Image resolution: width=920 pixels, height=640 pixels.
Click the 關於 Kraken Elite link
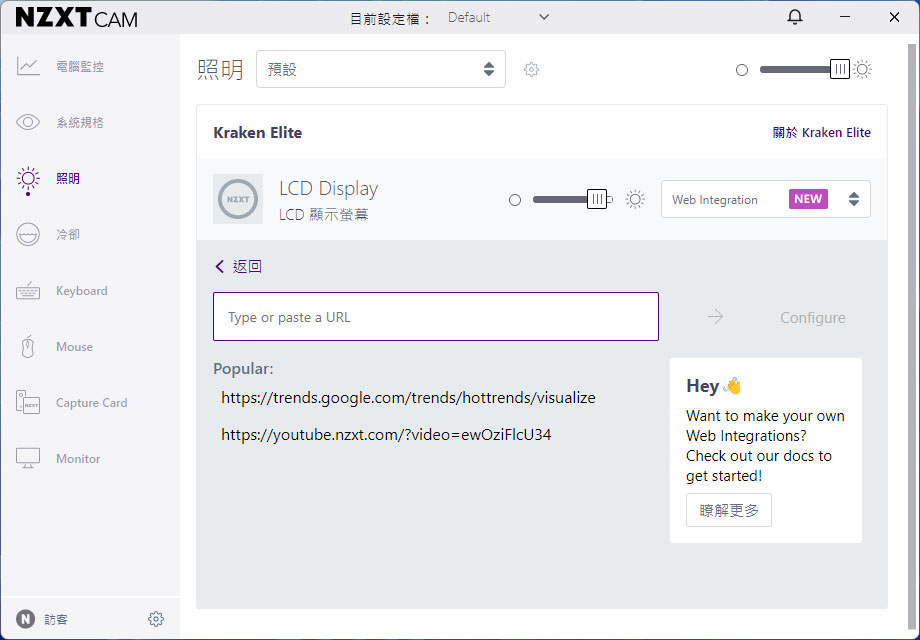point(821,133)
